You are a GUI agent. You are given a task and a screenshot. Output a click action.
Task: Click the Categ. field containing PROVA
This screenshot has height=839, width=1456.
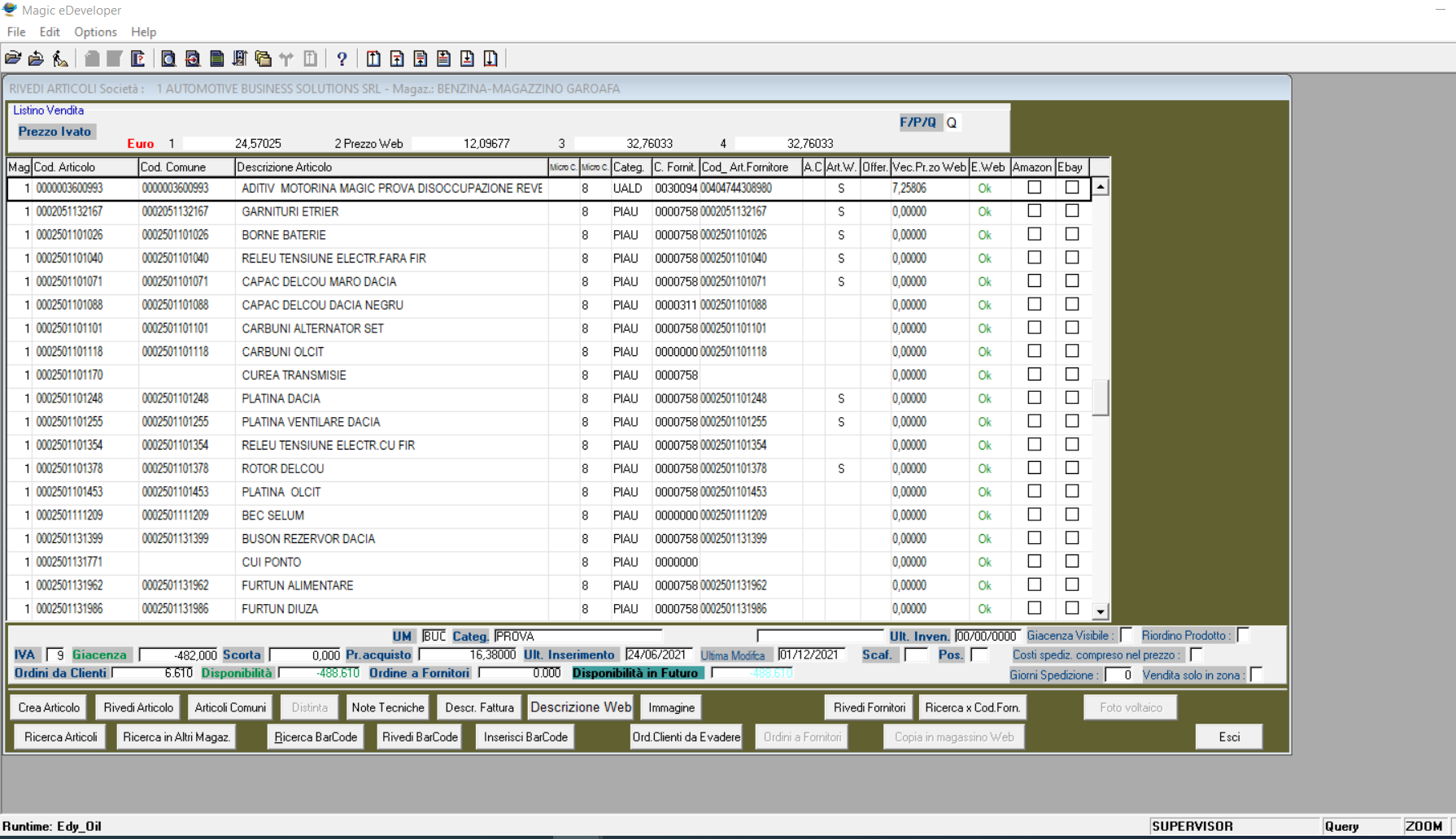[578, 636]
